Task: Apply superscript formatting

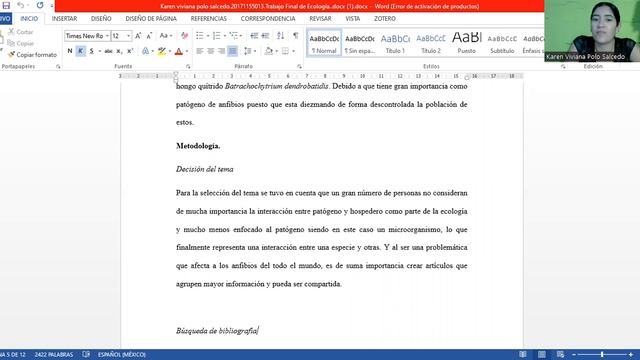Action: click(130, 51)
